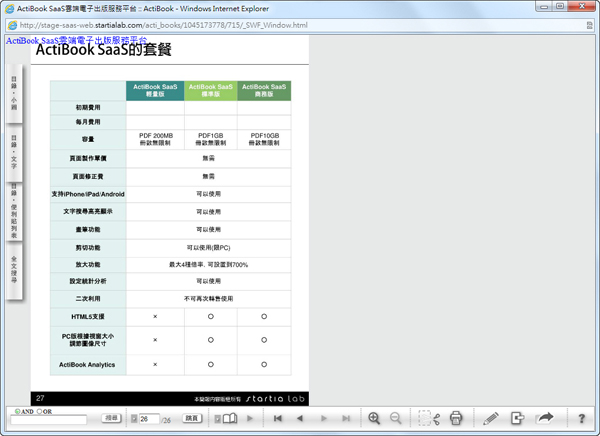The height and width of the screenshot is (436, 600).
Task: Close the Internet Explorer window
Action: tap(582, 7)
